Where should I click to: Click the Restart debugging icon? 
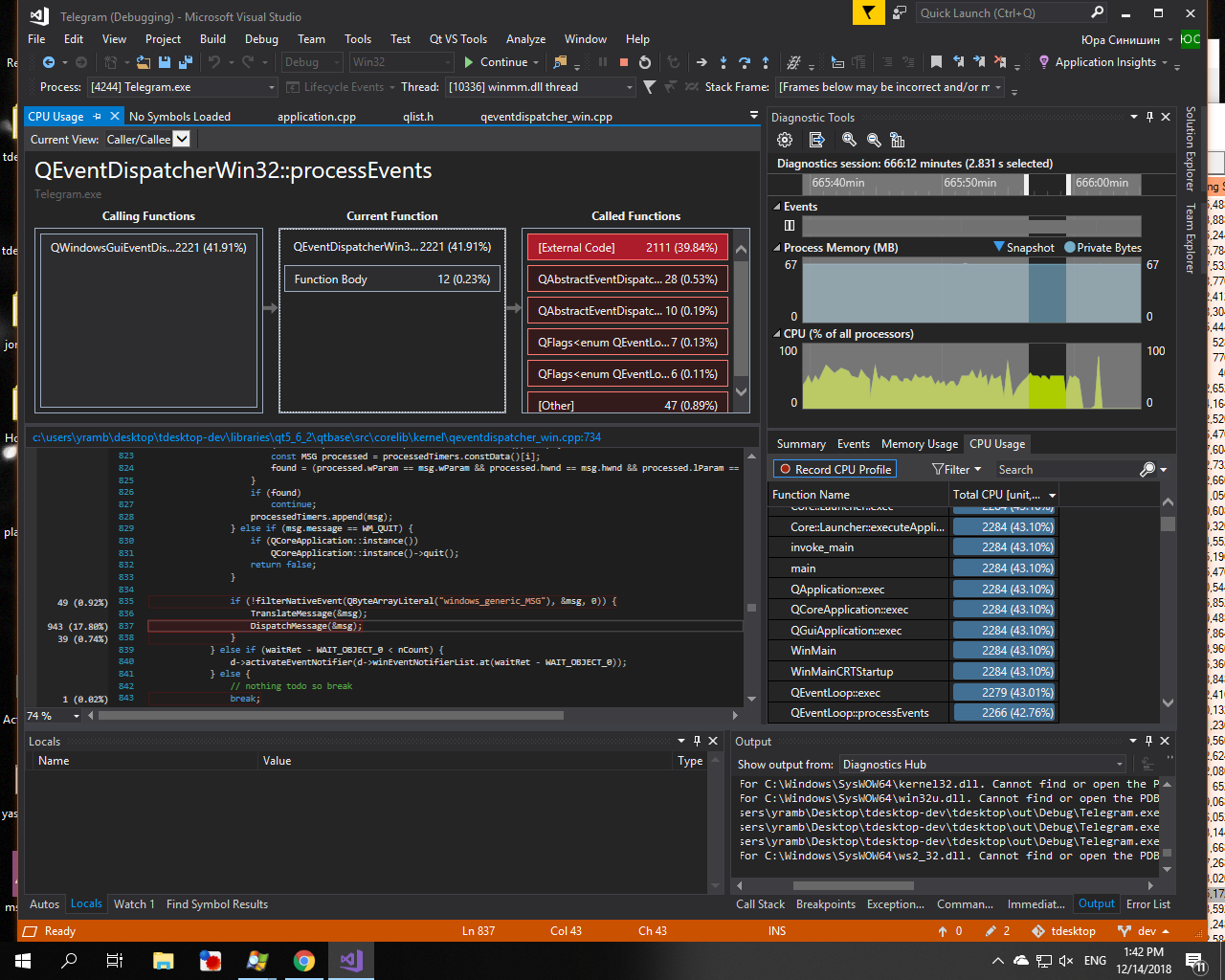(645, 62)
